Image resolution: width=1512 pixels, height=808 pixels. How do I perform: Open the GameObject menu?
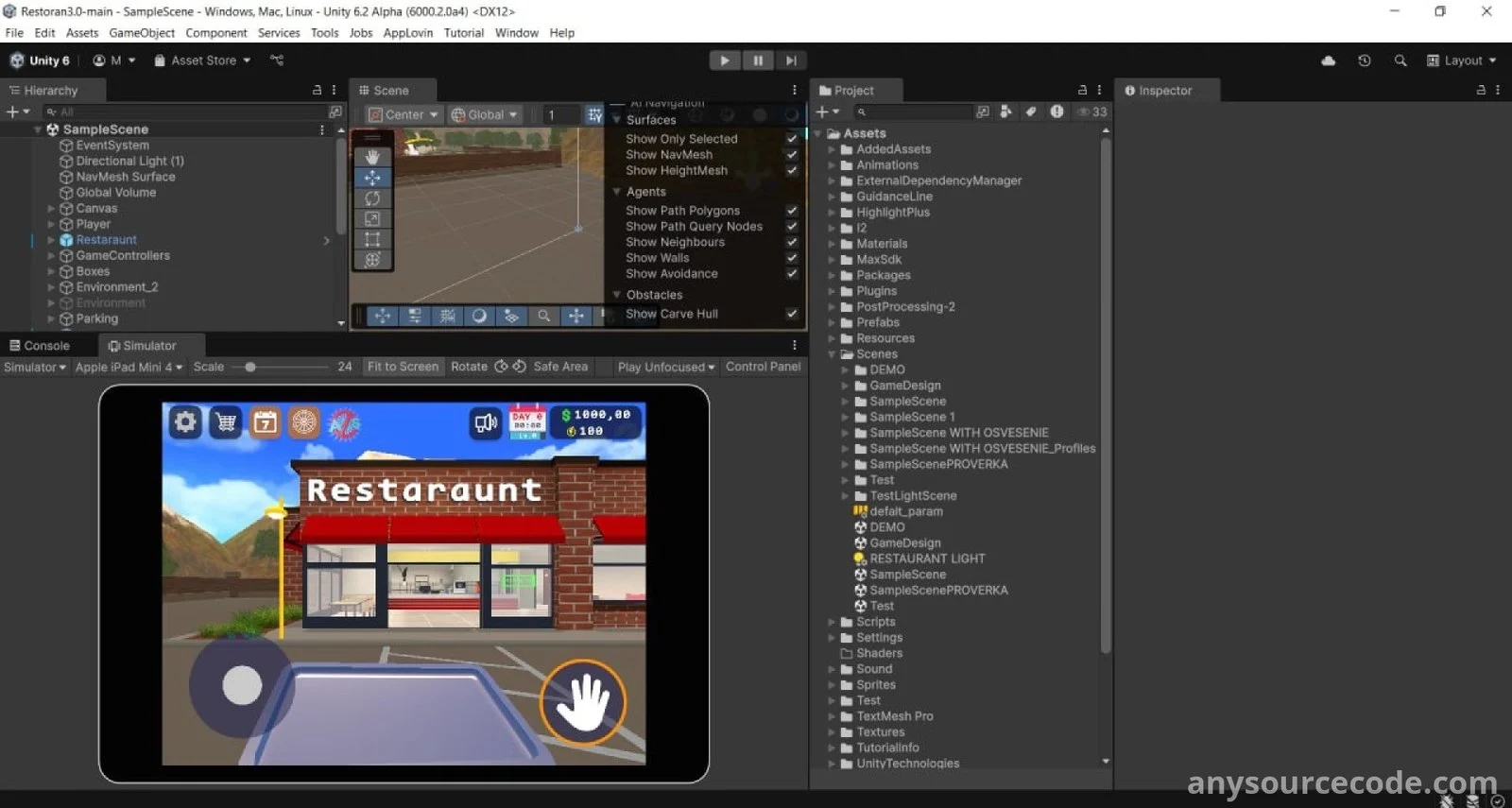click(142, 33)
